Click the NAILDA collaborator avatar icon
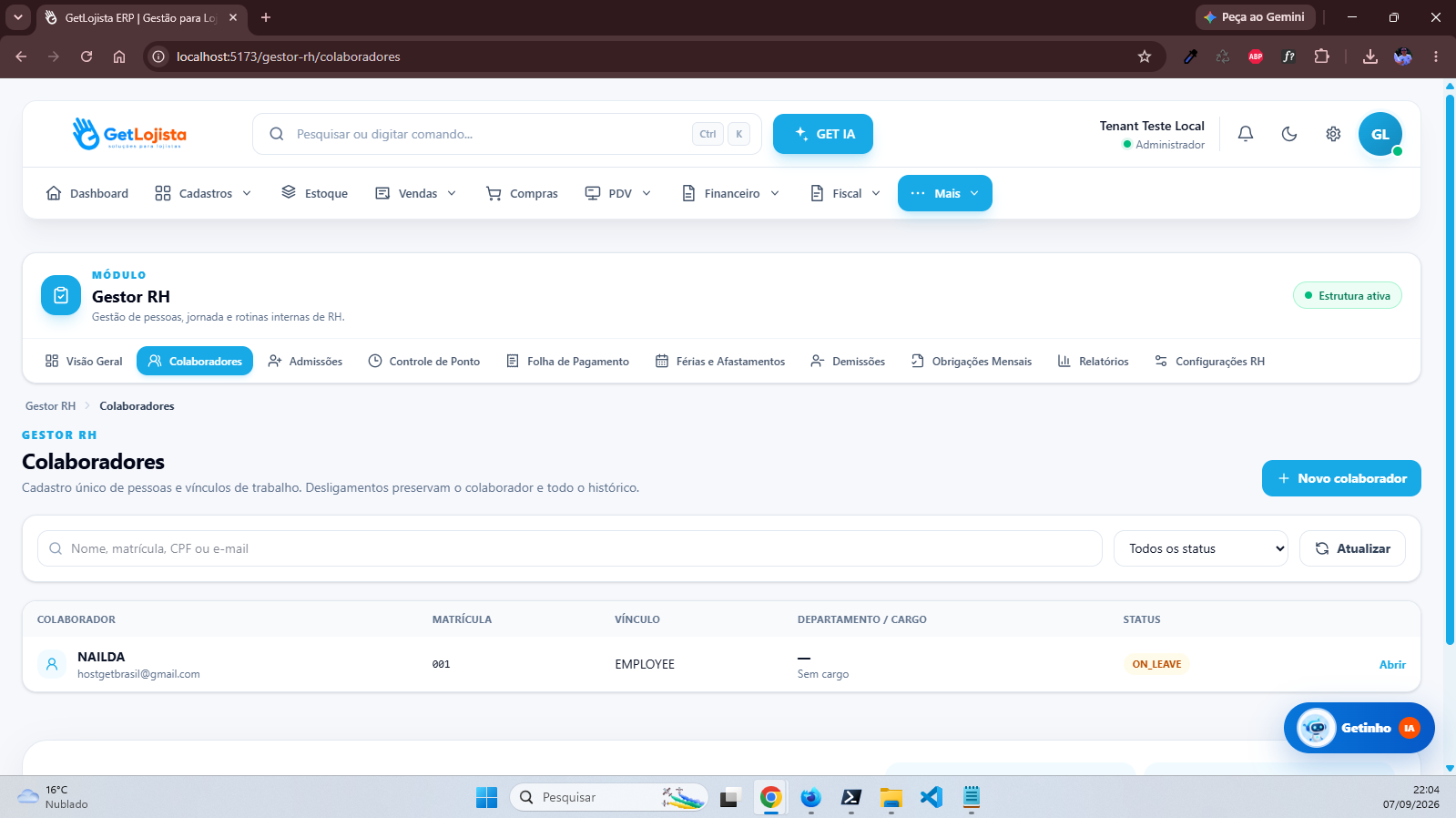The height and width of the screenshot is (818, 1456). [52, 664]
